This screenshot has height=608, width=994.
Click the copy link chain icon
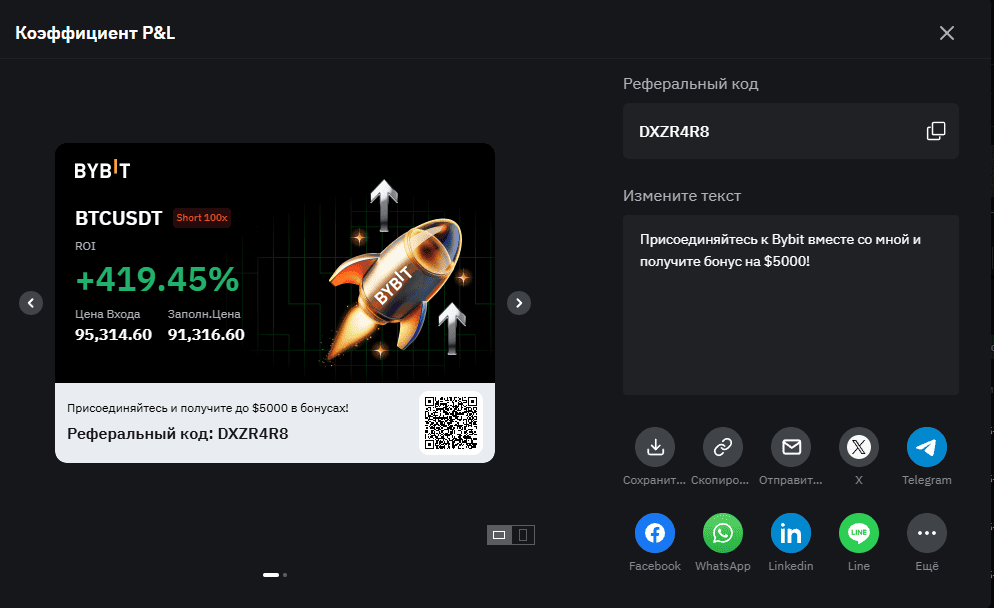[723, 447]
